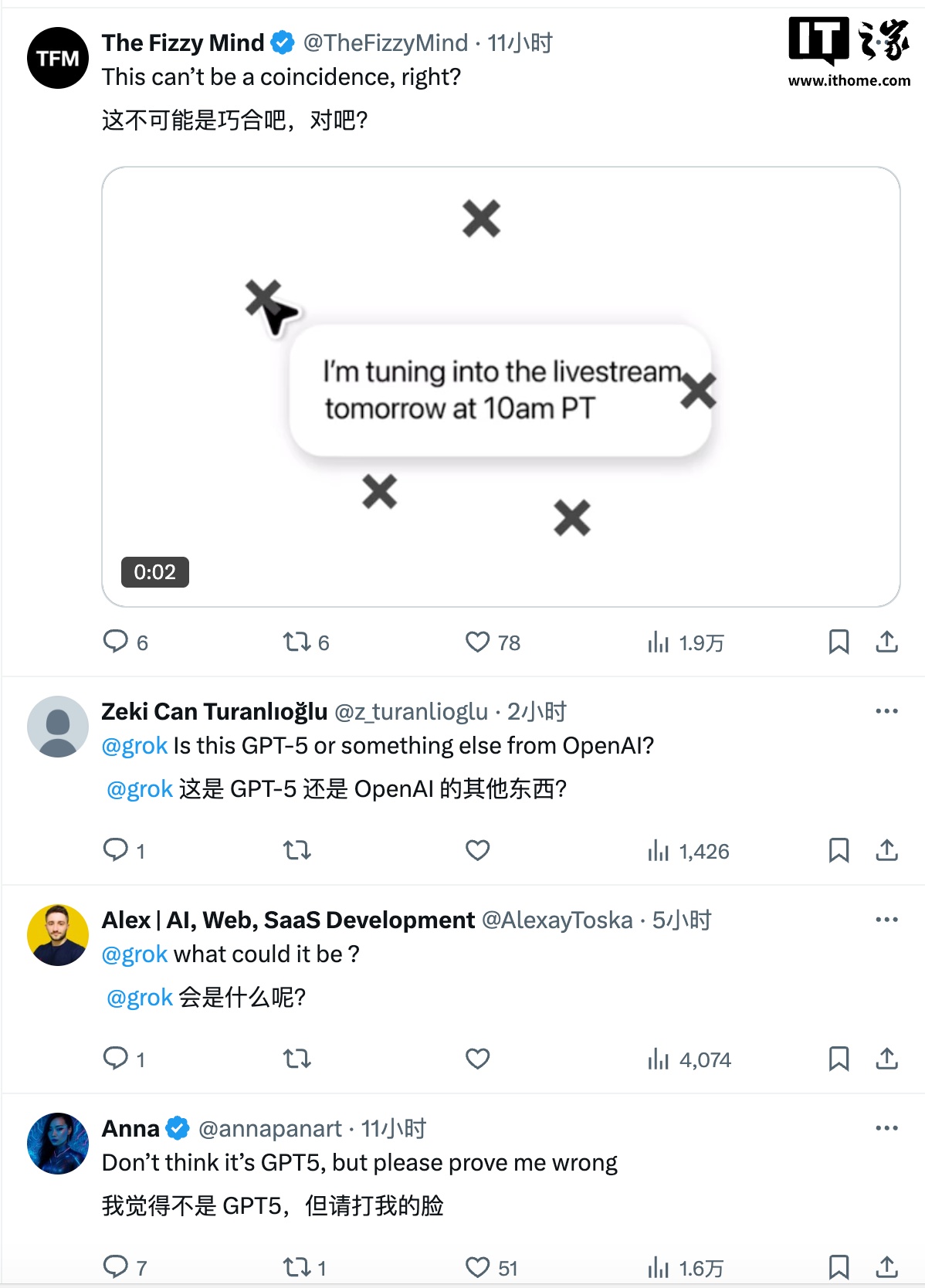
Task: Open @AlexayToska profile handle
Action: point(557,920)
